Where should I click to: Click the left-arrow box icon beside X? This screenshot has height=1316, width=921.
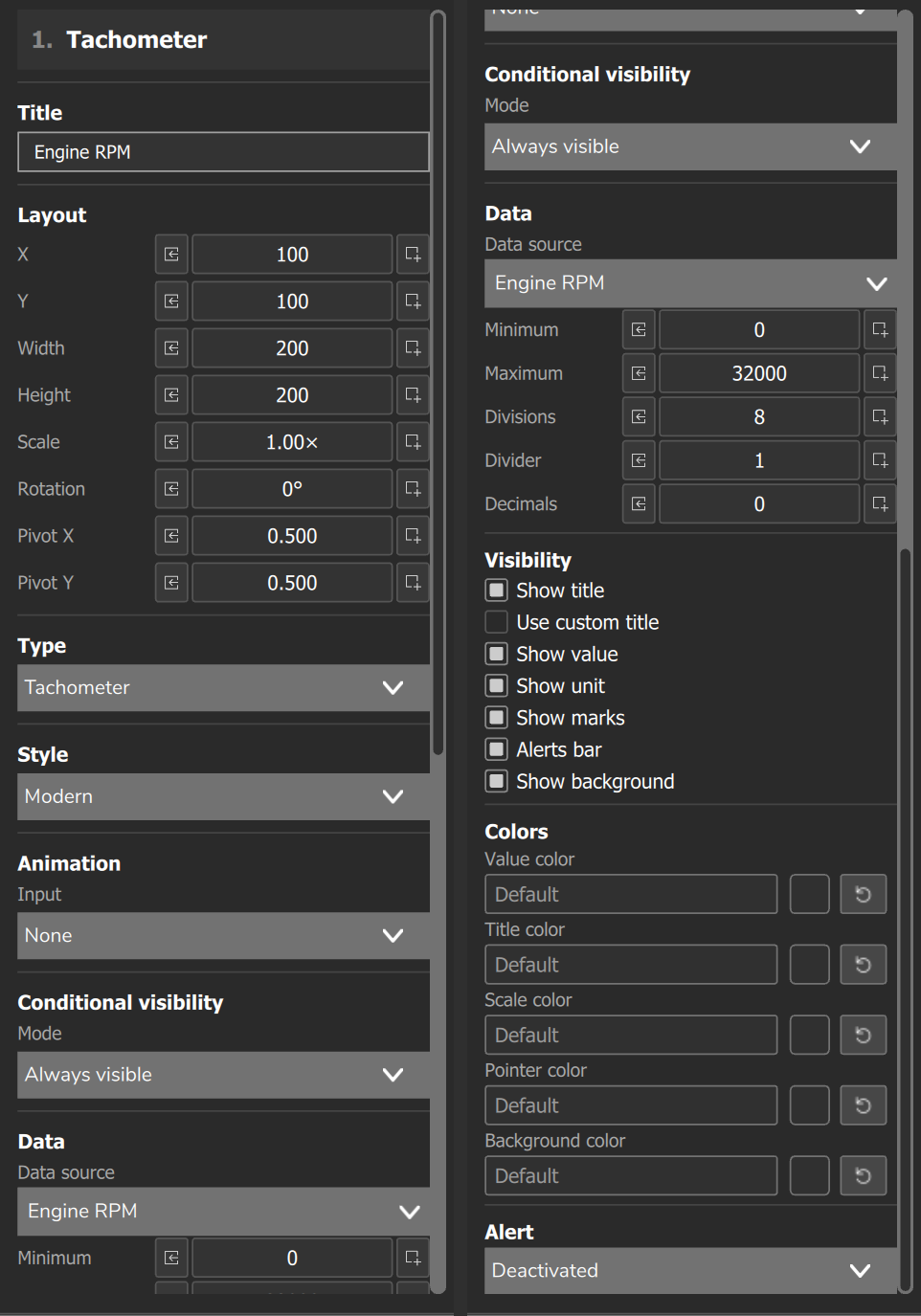coord(171,255)
